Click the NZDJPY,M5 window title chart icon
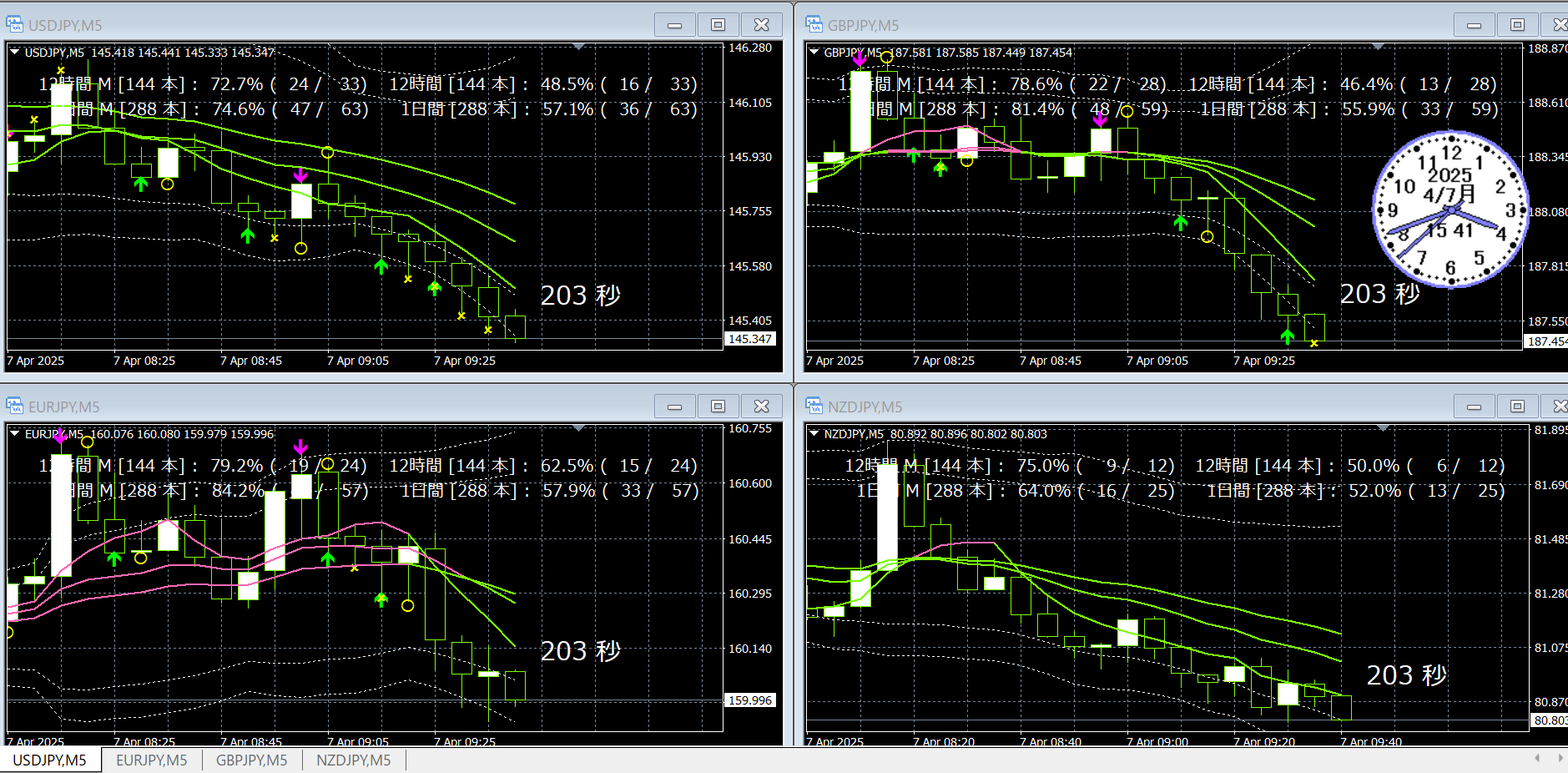This screenshot has width=1568, height=773. 814,406
